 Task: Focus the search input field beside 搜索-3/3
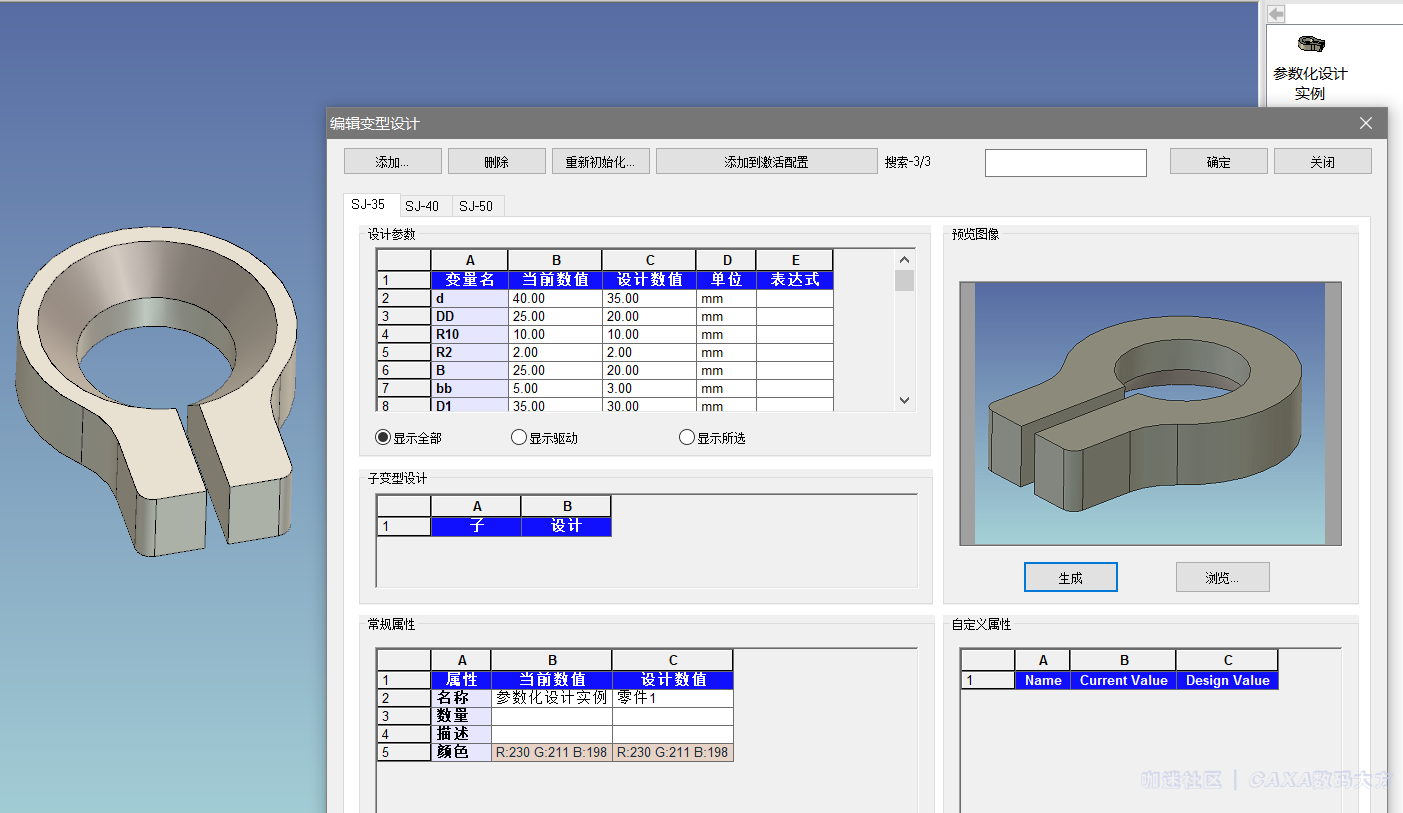pyautogui.click(x=1065, y=163)
